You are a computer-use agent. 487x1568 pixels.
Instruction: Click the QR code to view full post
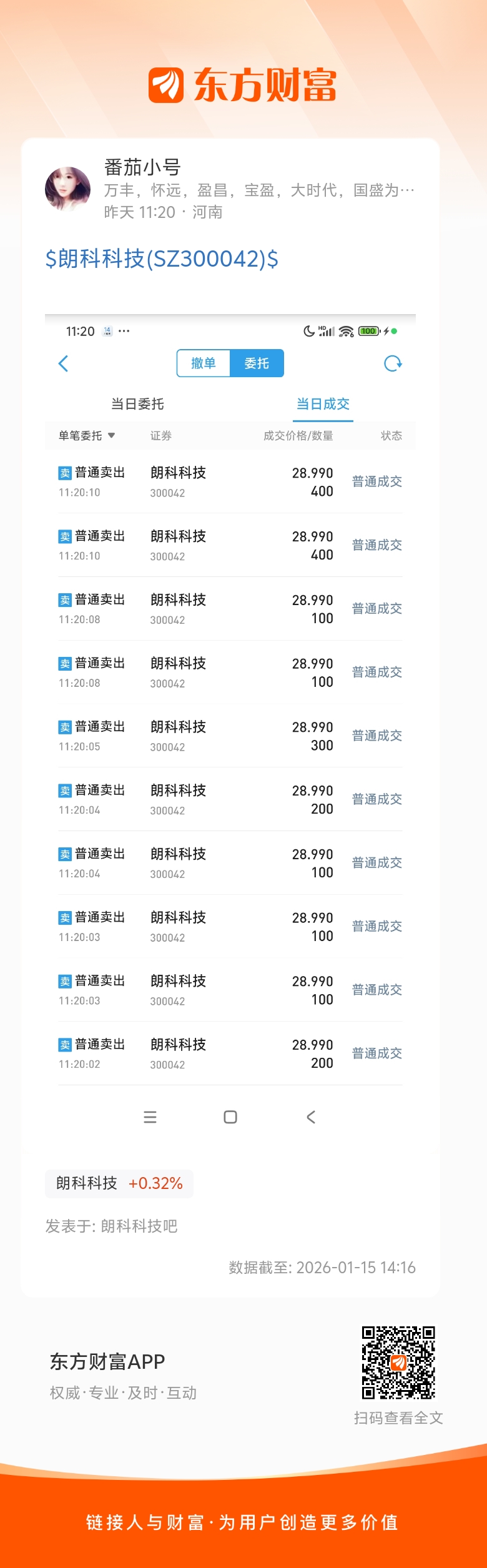(398, 1362)
